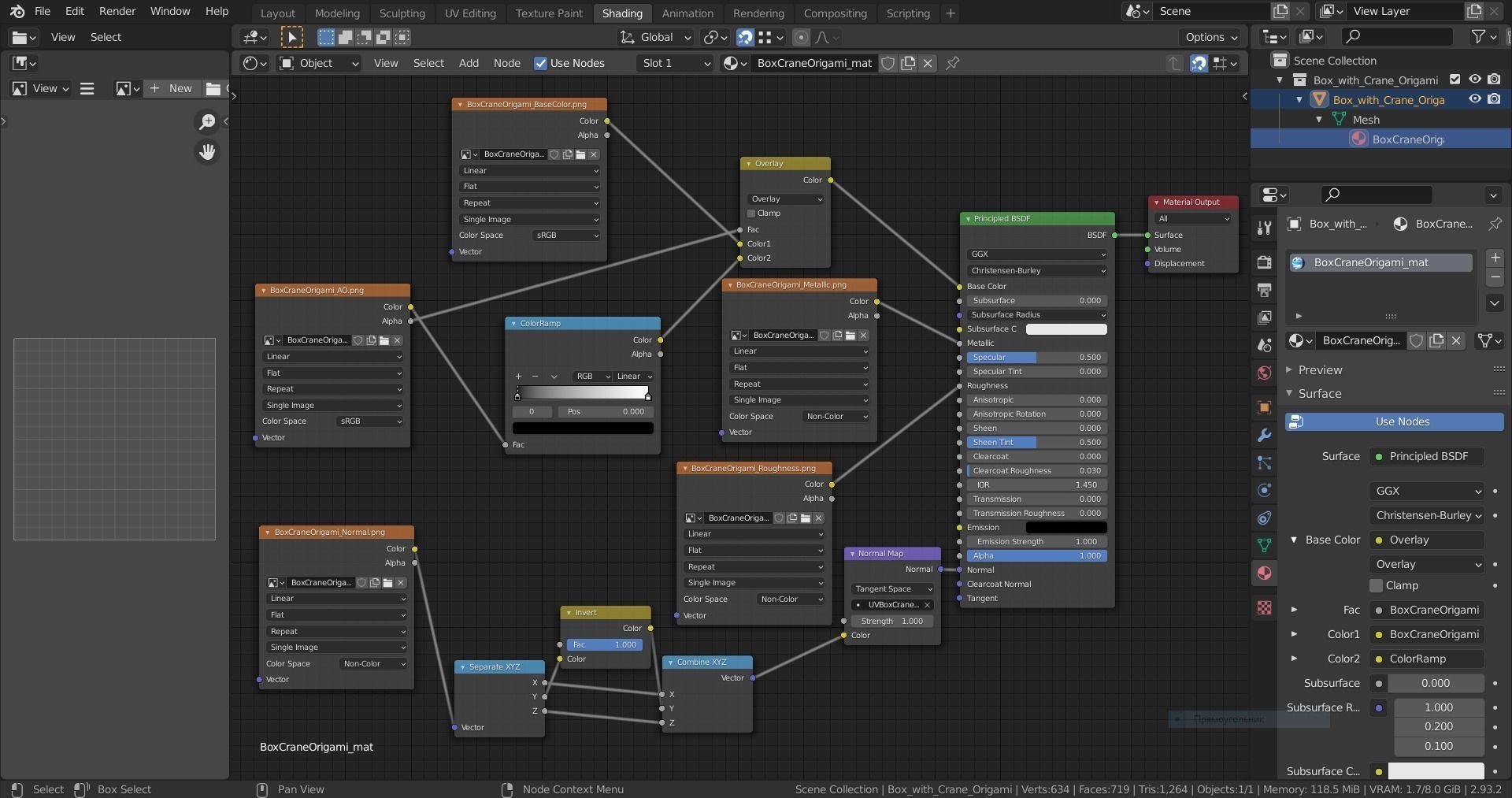Image resolution: width=1512 pixels, height=798 pixels.
Task: Collapse the Mesh tree item in outliner
Action: pyautogui.click(x=1319, y=120)
